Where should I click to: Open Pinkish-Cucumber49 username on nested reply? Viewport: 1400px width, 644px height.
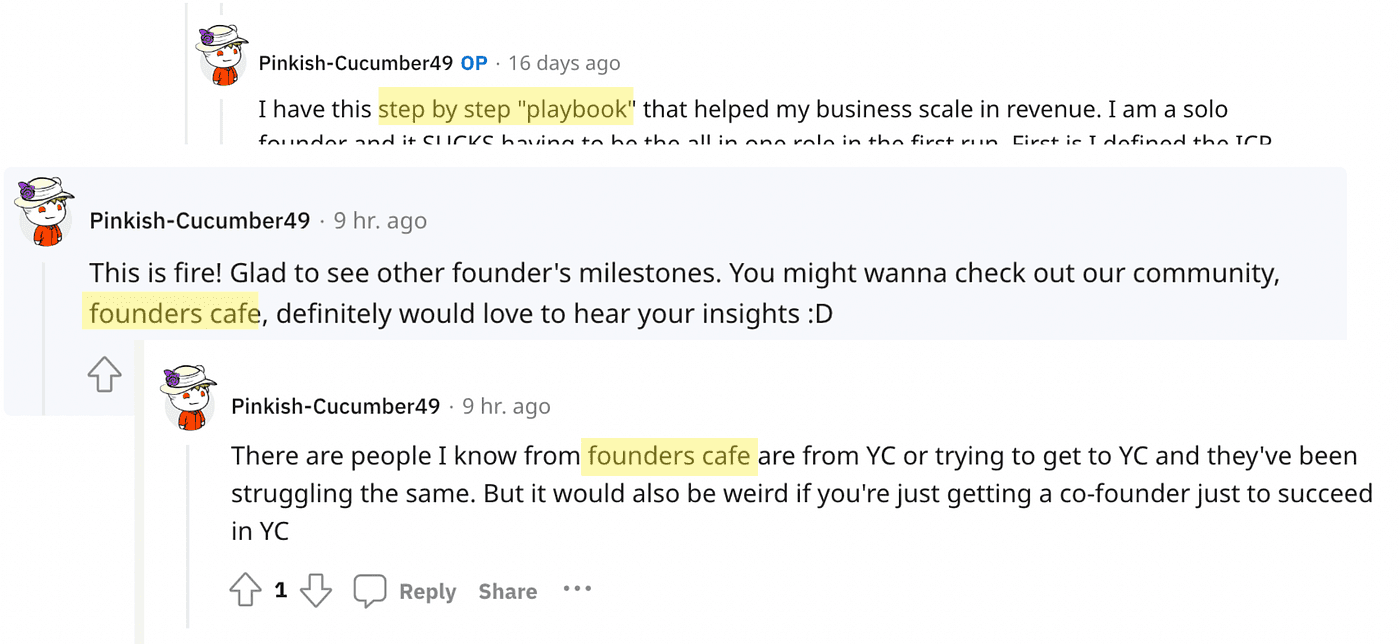(335, 407)
